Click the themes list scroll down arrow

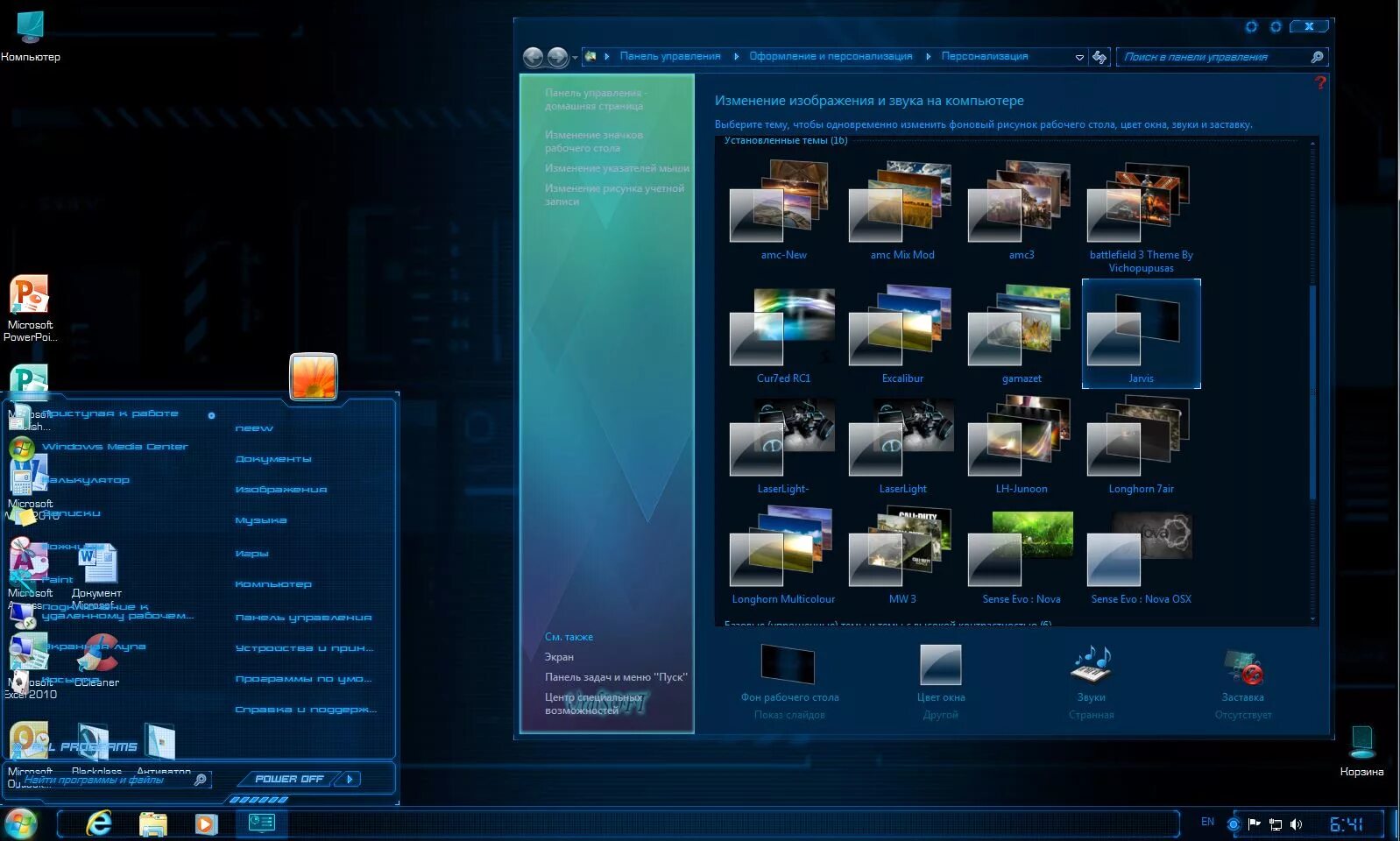click(x=1312, y=619)
